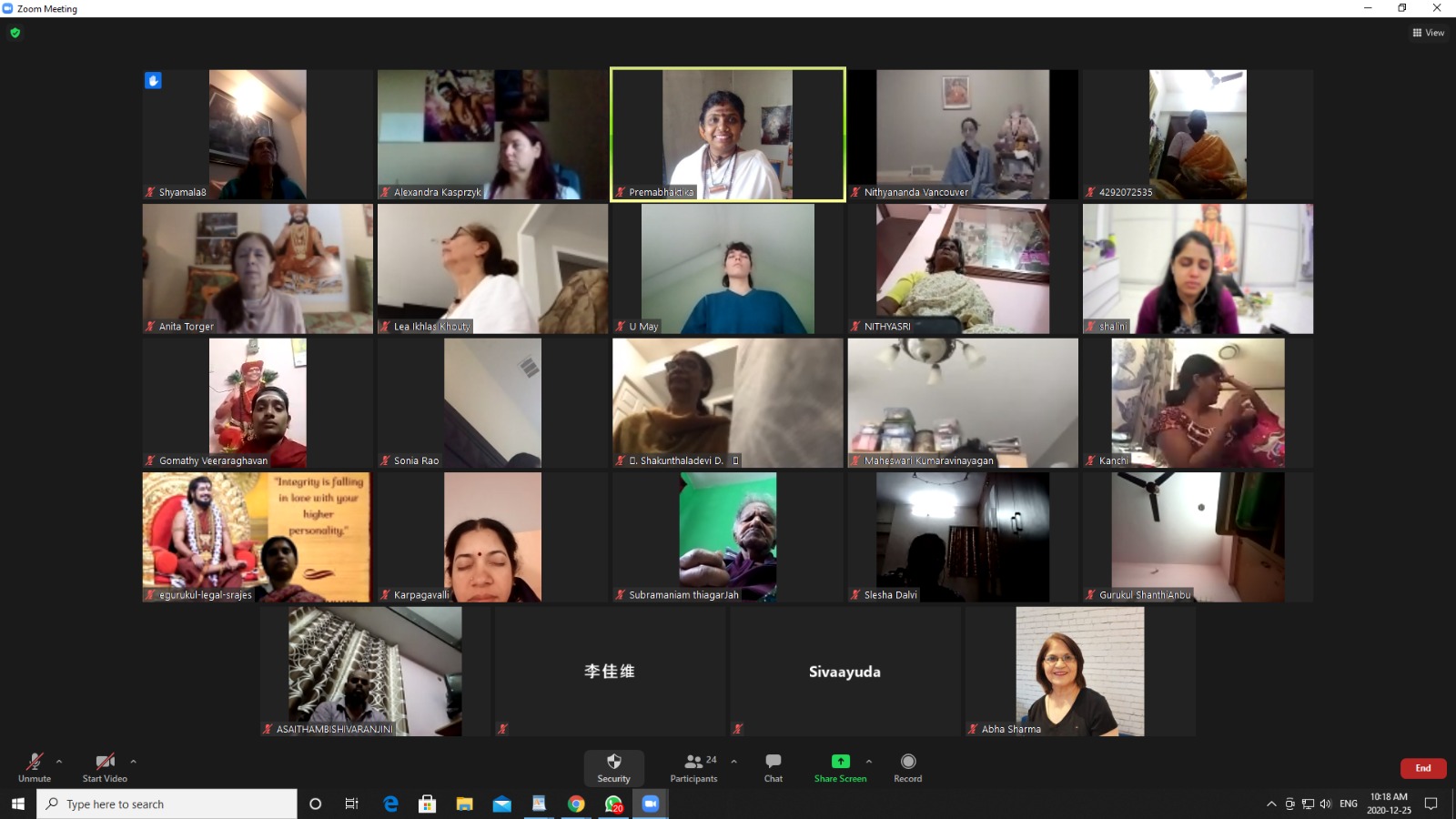
Task: Open Google Chrome from the taskbar
Action: 576,804
